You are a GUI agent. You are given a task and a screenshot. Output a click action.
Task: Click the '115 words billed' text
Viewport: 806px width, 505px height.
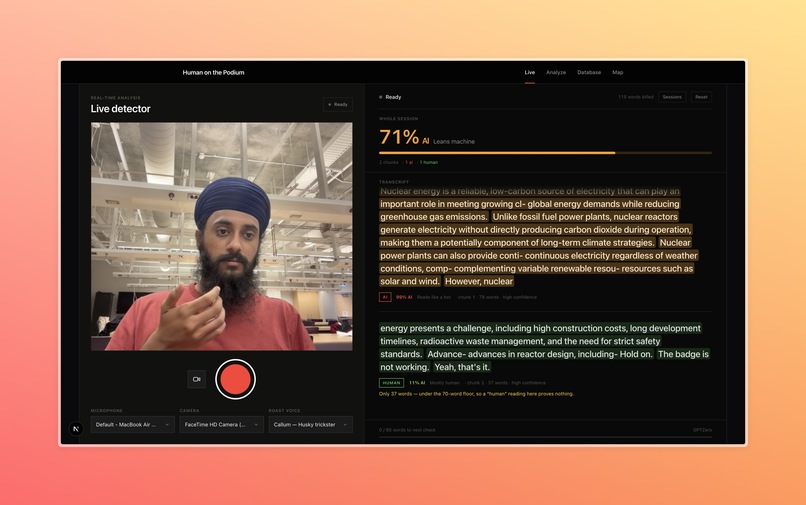[x=636, y=97]
